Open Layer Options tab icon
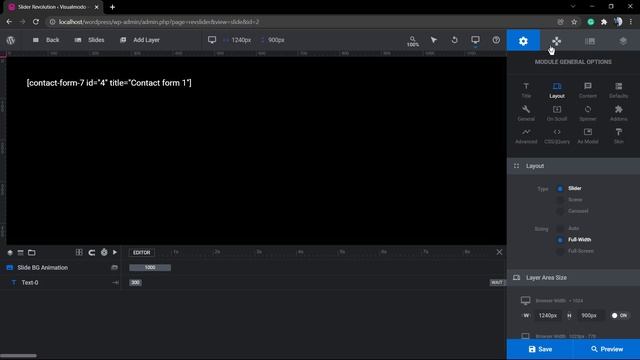This screenshot has height=360, width=640. tap(623, 41)
